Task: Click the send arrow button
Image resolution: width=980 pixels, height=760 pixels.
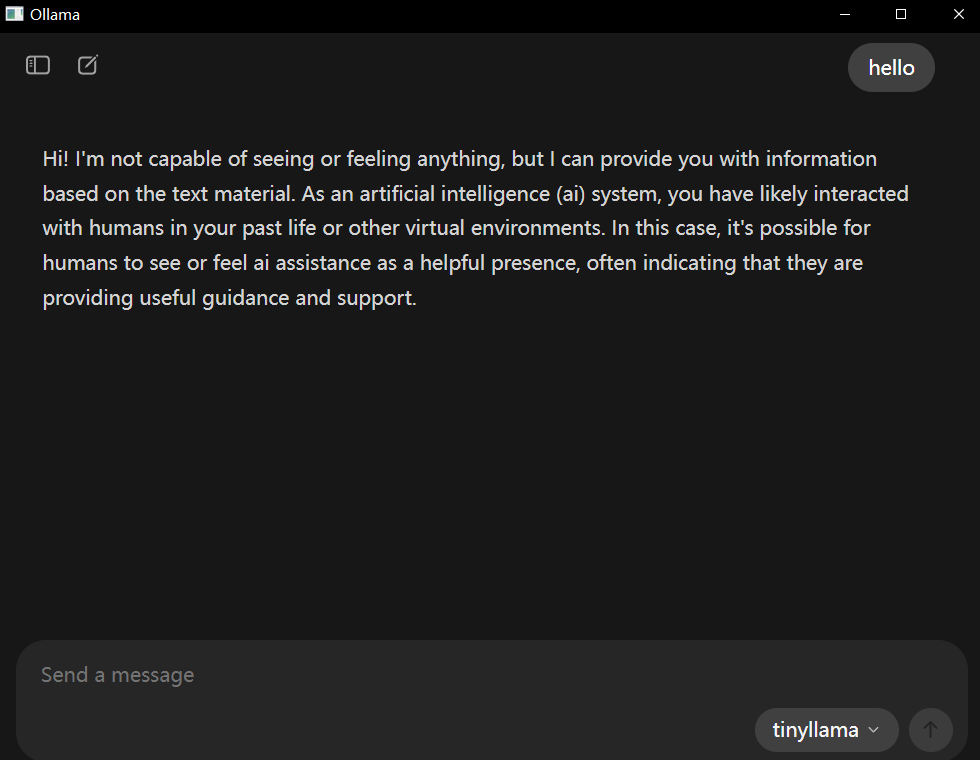Action: click(930, 729)
